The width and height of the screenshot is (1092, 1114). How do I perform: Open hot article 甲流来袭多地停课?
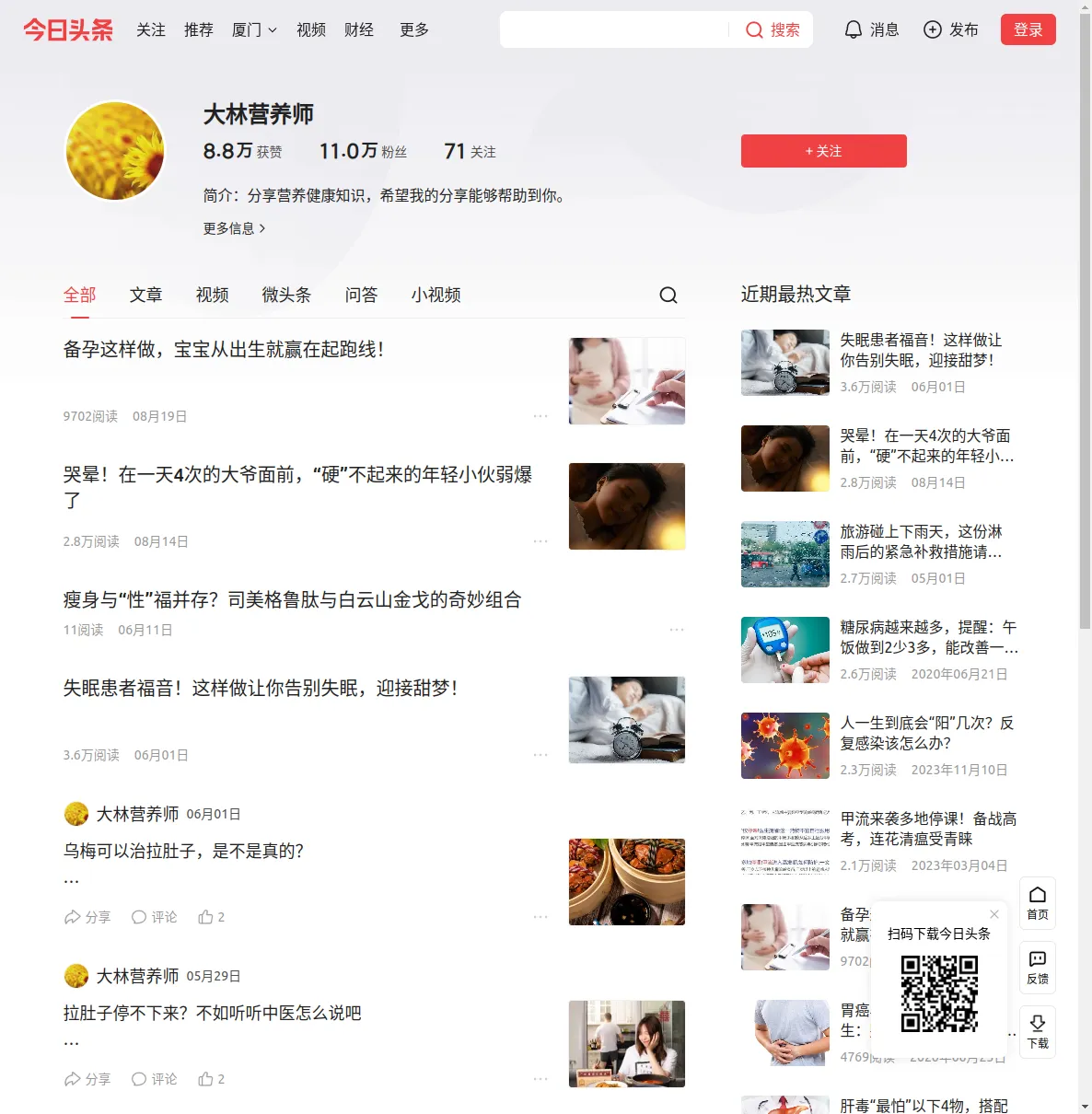point(928,829)
